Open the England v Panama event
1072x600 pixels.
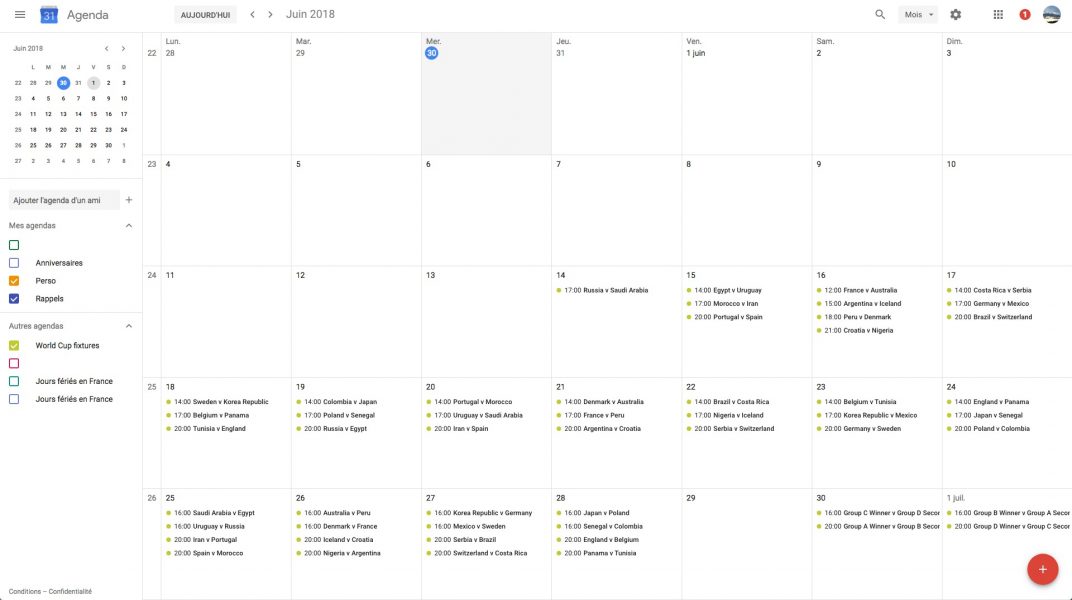(988, 402)
